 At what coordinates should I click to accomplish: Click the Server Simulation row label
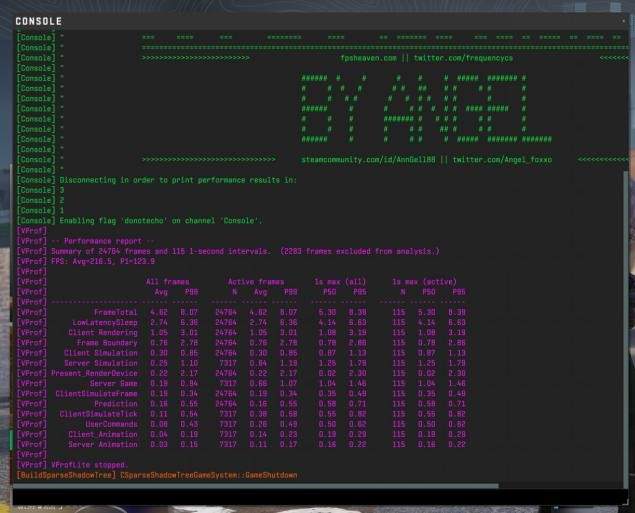tap(101, 363)
